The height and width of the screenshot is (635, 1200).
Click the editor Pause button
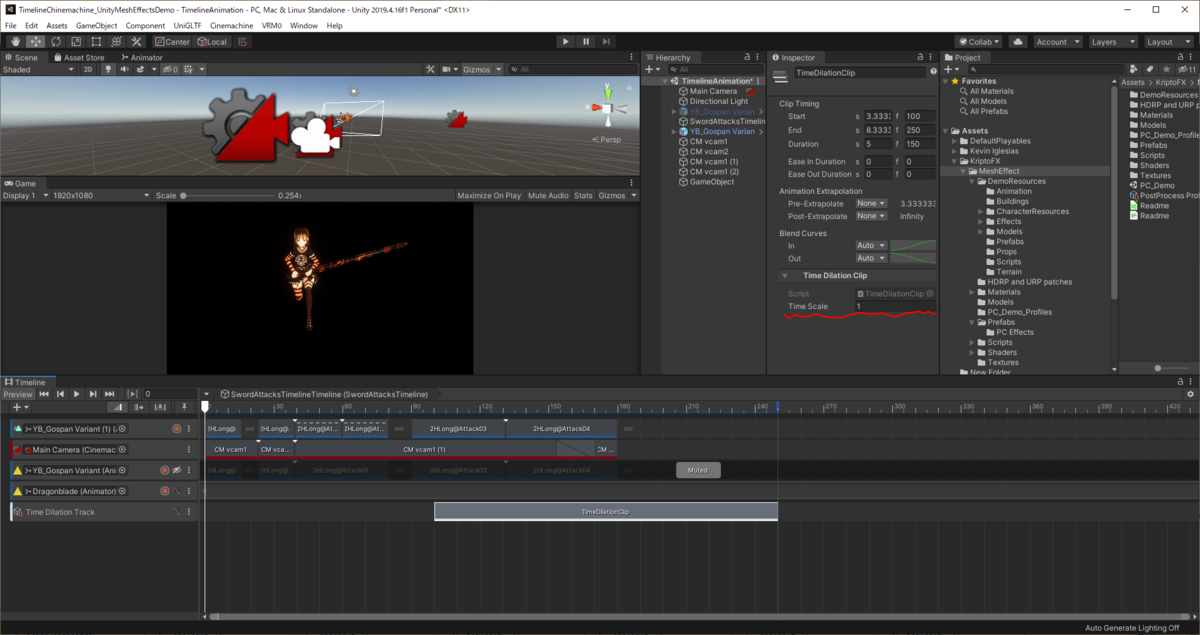586,42
